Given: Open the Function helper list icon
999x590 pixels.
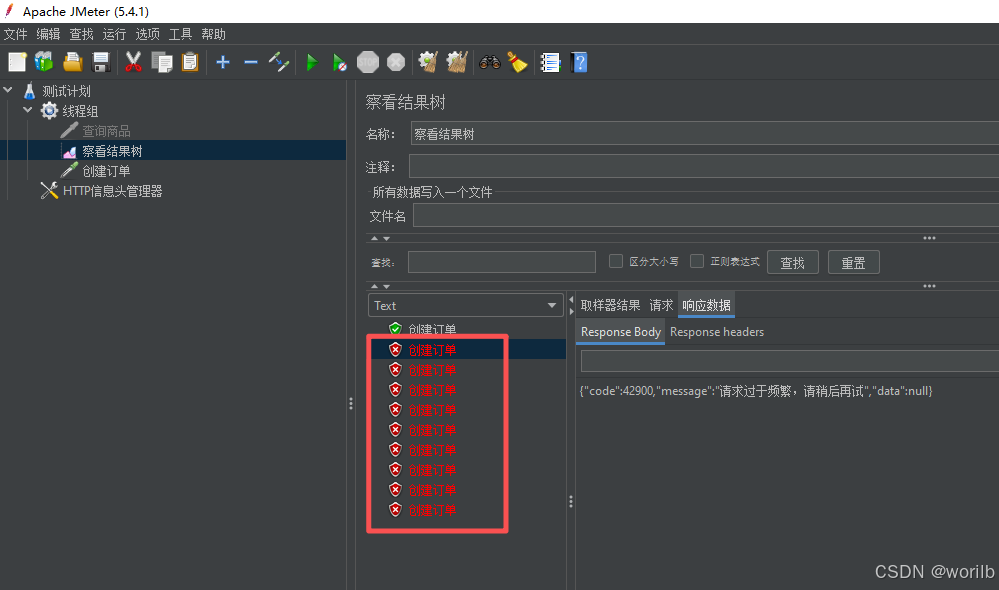Looking at the screenshot, I should point(550,62).
